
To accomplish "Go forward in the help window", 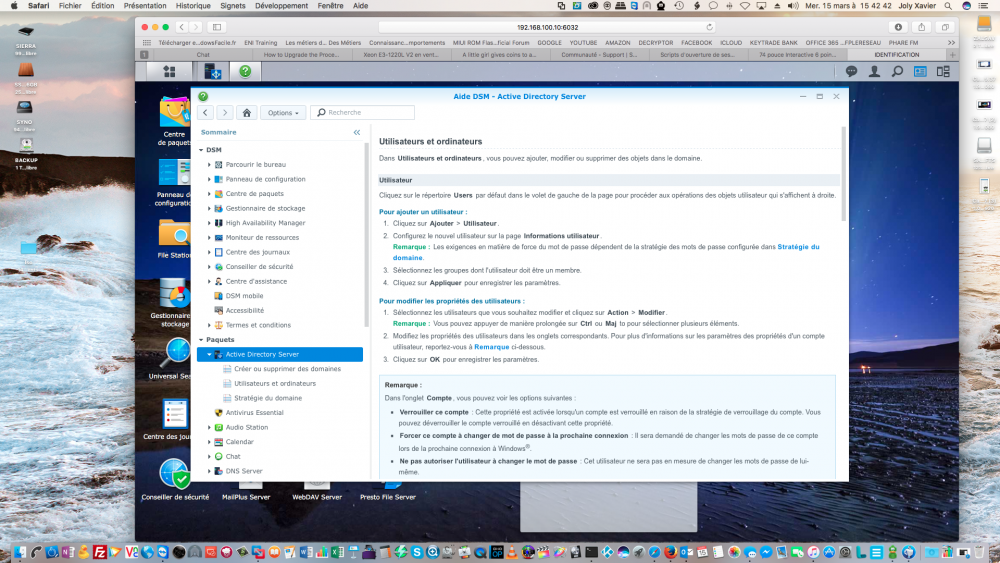I will tap(224, 113).
